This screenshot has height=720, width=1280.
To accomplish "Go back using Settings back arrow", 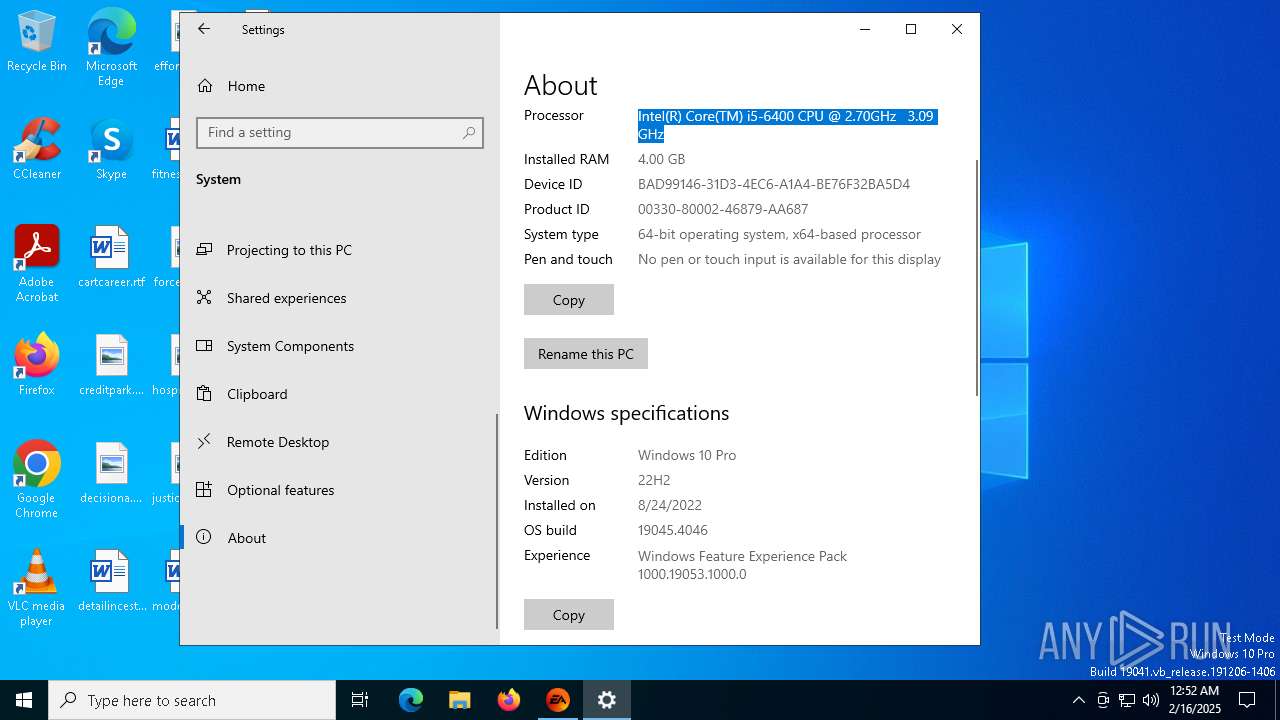I will (x=204, y=29).
